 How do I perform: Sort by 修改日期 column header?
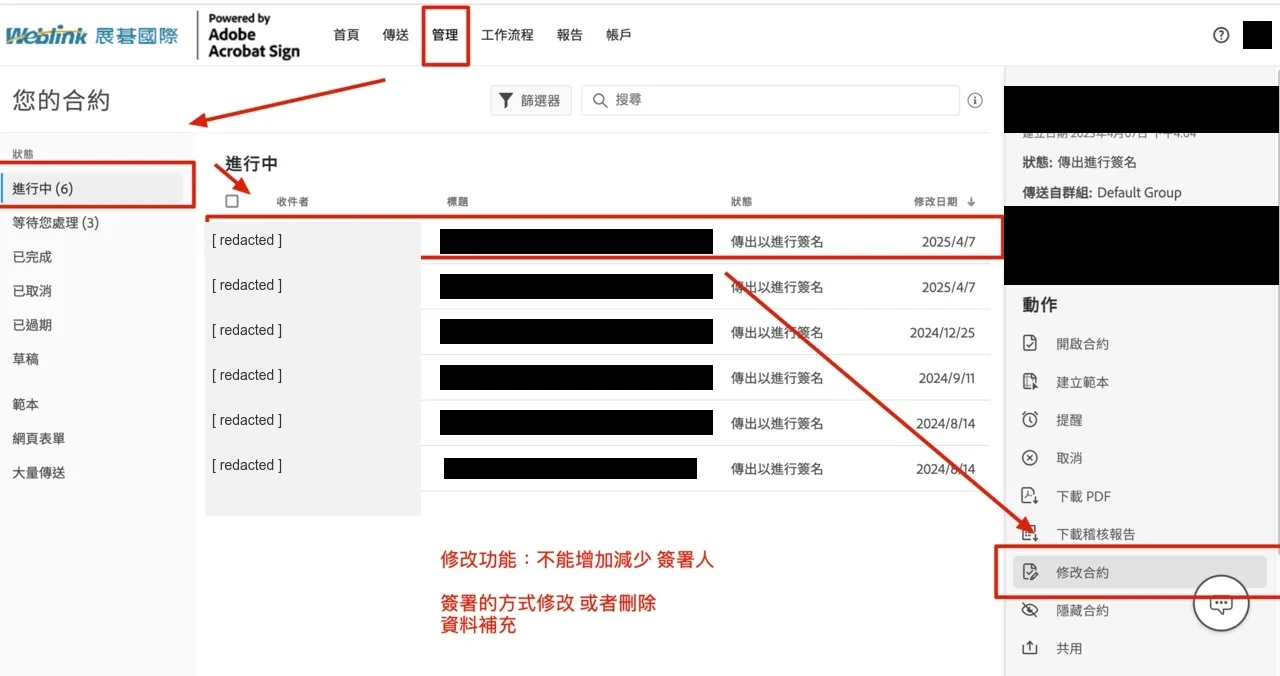point(936,202)
